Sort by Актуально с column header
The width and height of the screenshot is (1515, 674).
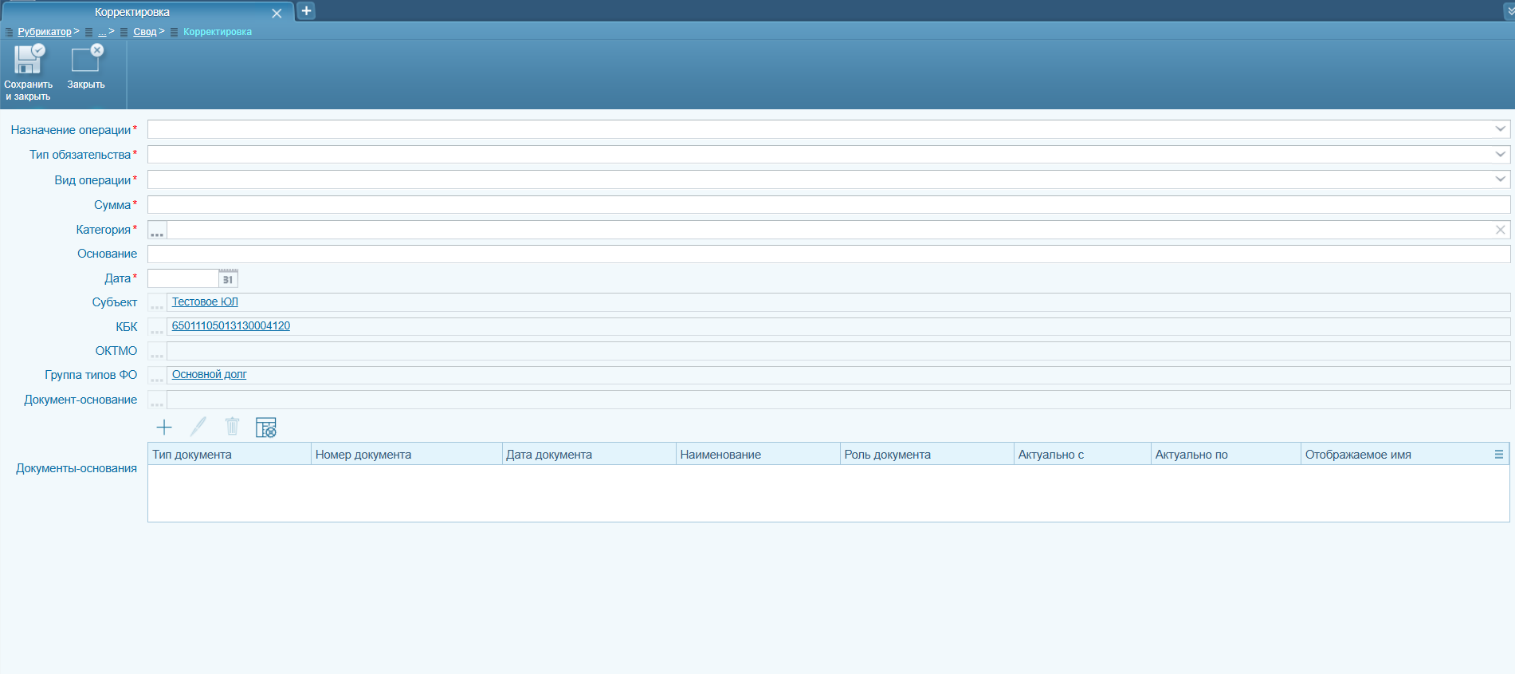click(x=1082, y=454)
